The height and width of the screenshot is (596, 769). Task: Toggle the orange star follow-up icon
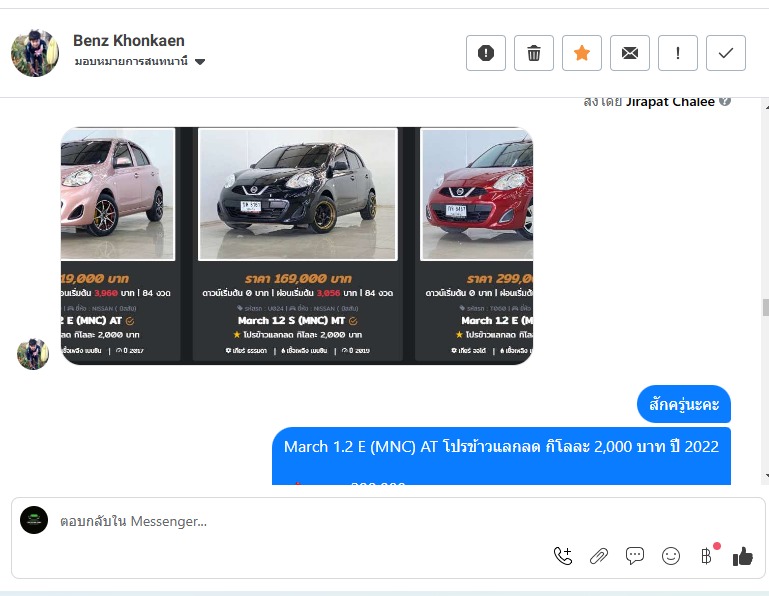(x=582, y=53)
